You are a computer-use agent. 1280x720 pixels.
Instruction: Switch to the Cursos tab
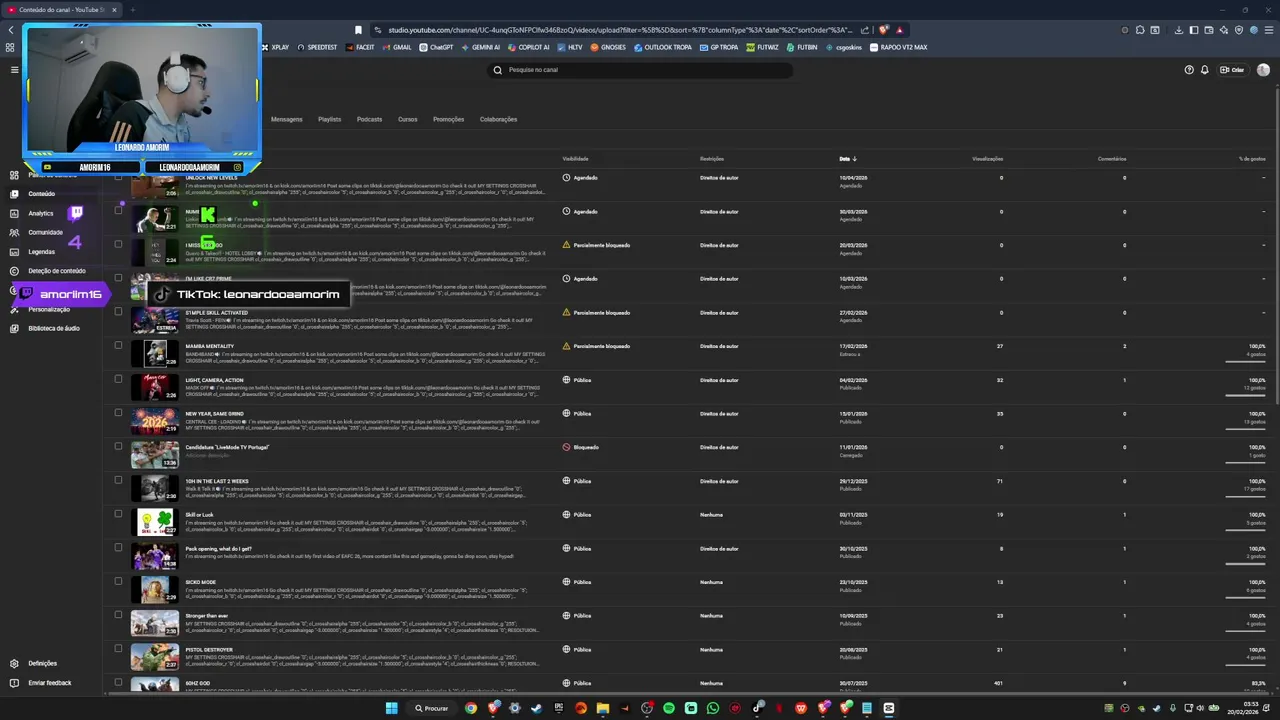coord(407,119)
